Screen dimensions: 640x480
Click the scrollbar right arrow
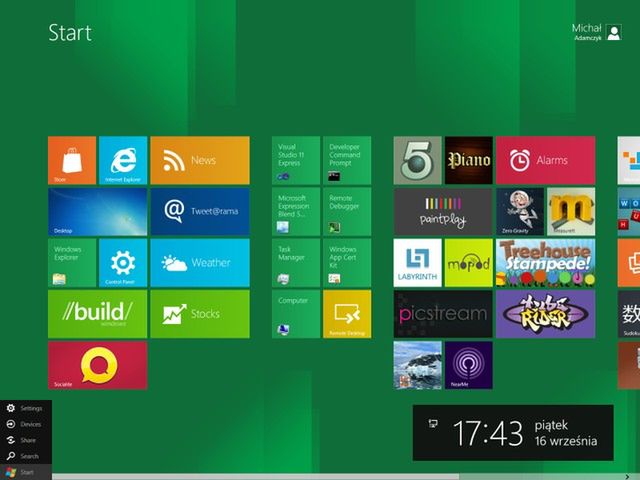click(x=627, y=477)
